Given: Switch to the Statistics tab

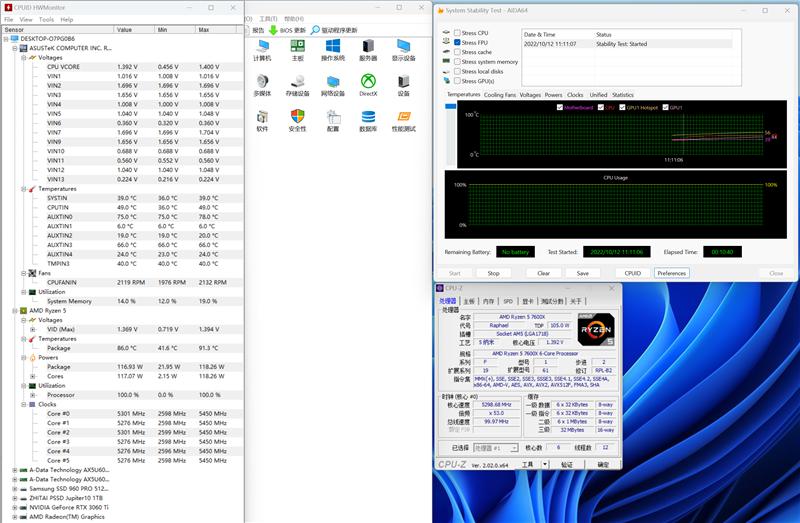Looking at the screenshot, I should [x=622, y=95].
